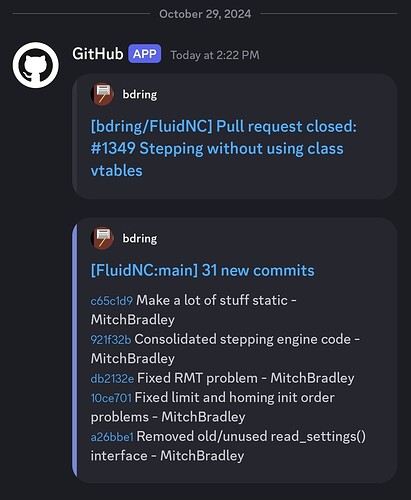Open commit 921f32b hash link
Image resolution: width=411 pixels, height=500 pixels.
(x=111, y=340)
